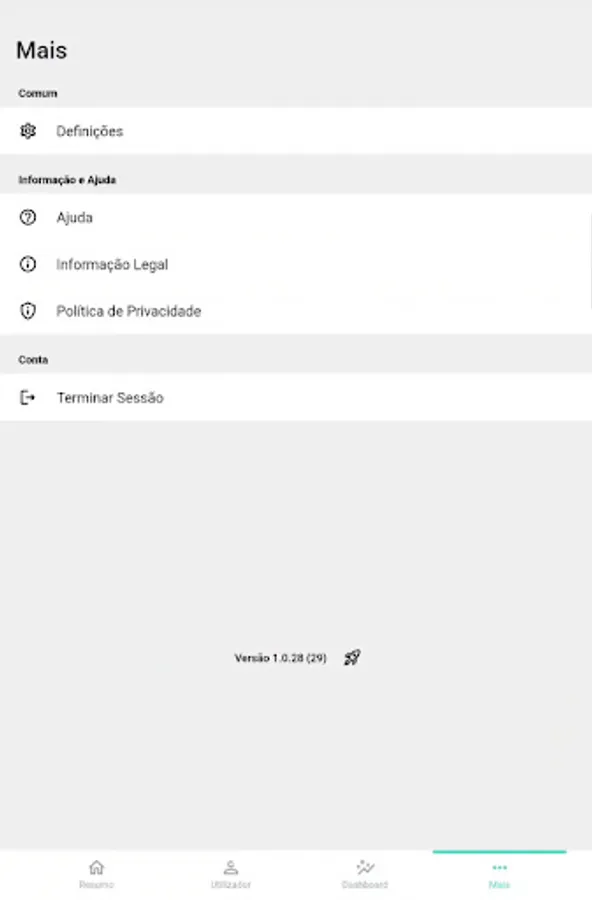Open Informação Legal entry

pyautogui.click(x=296, y=264)
